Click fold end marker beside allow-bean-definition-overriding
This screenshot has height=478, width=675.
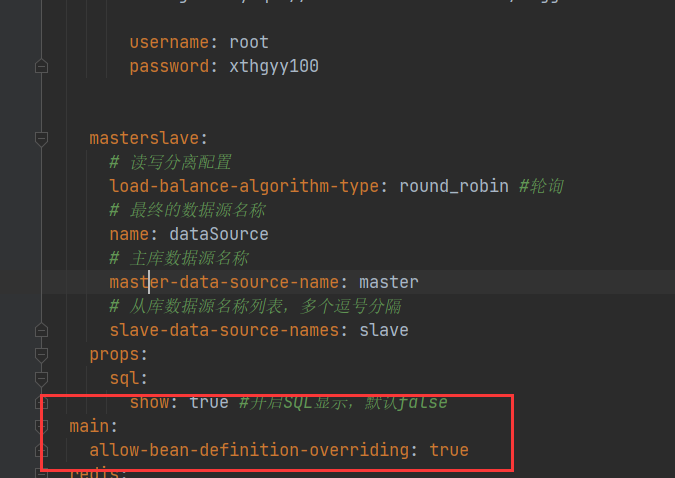(41, 450)
